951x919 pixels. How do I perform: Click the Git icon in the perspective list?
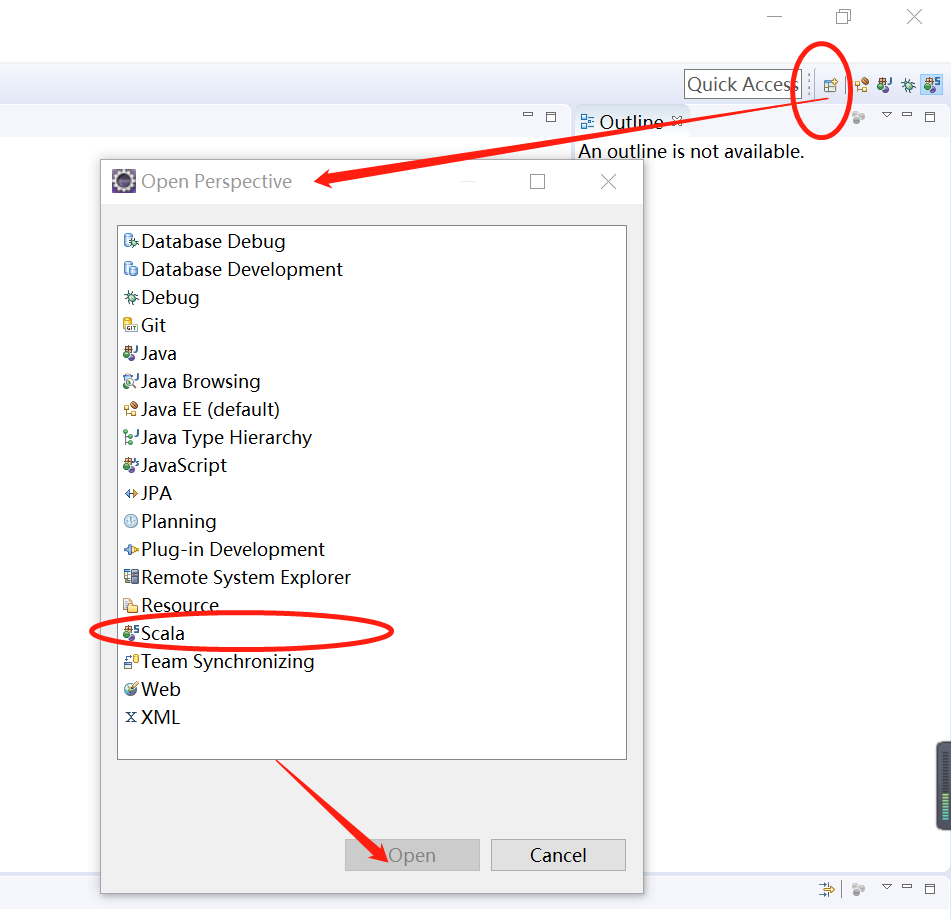(131, 325)
